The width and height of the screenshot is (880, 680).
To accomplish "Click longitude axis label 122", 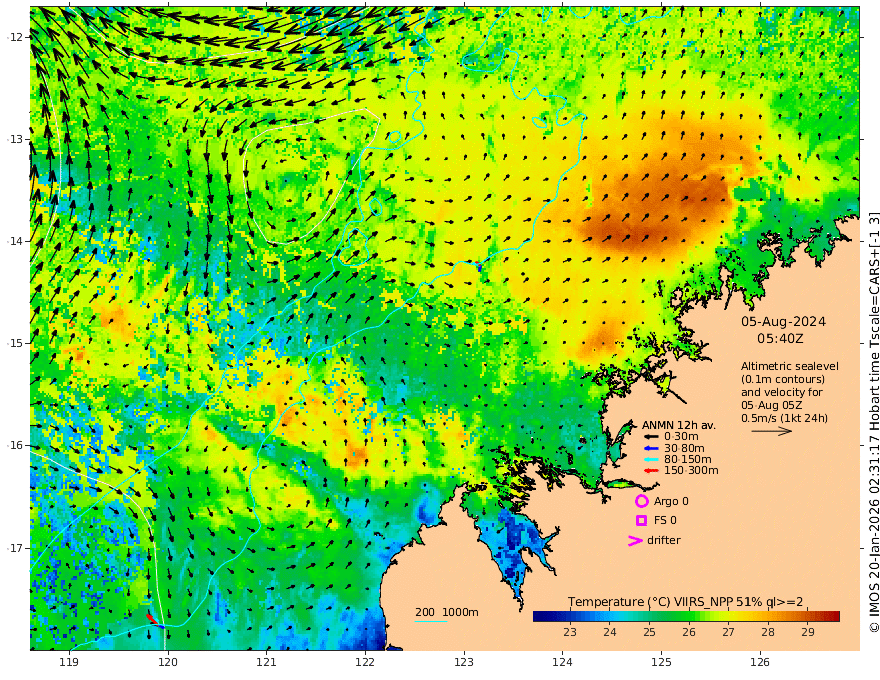I will 365,663.
